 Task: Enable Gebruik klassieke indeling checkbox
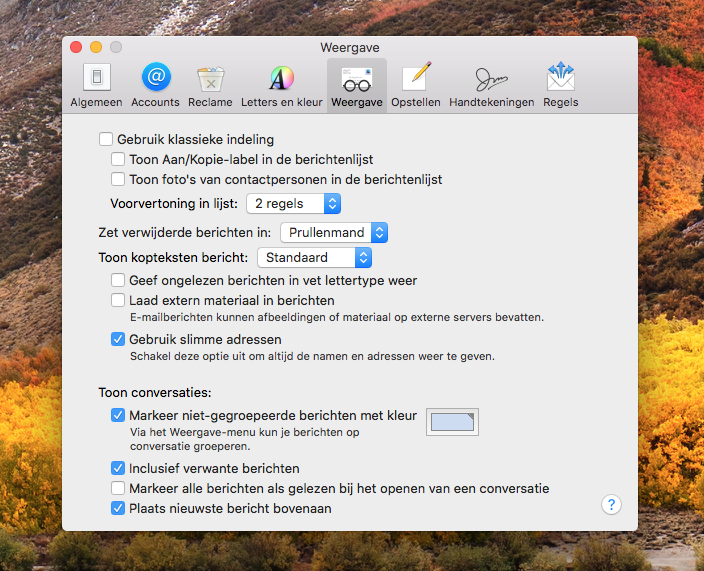point(106,139)
